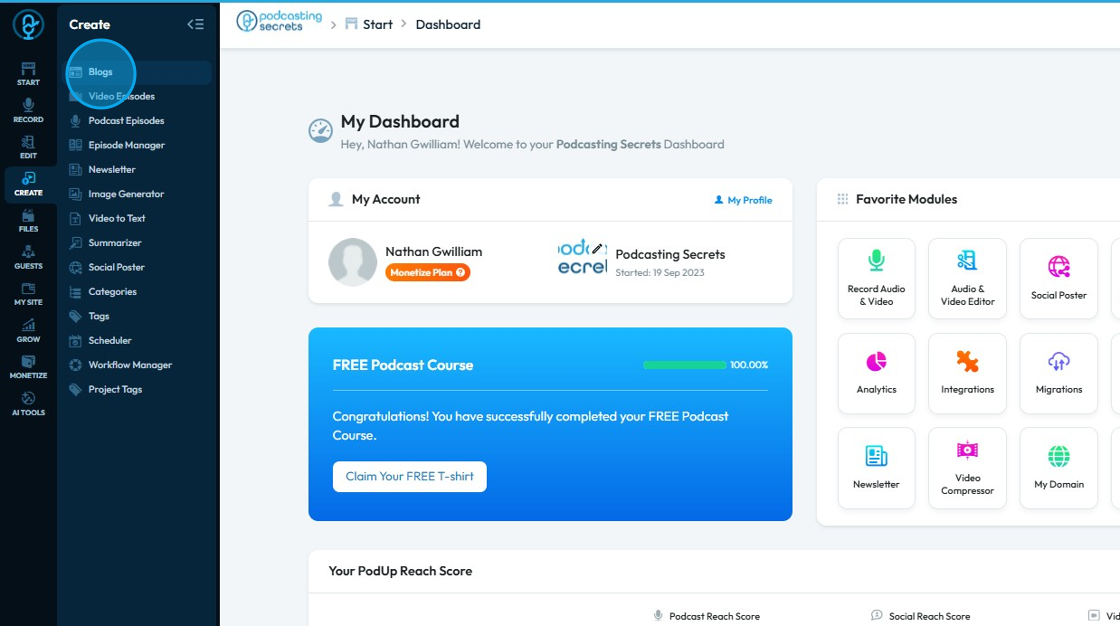Image resolution: width=1120 pixels, height=626 pixels.
Task: Click the Monetize Plan badge
Action: 427,272
